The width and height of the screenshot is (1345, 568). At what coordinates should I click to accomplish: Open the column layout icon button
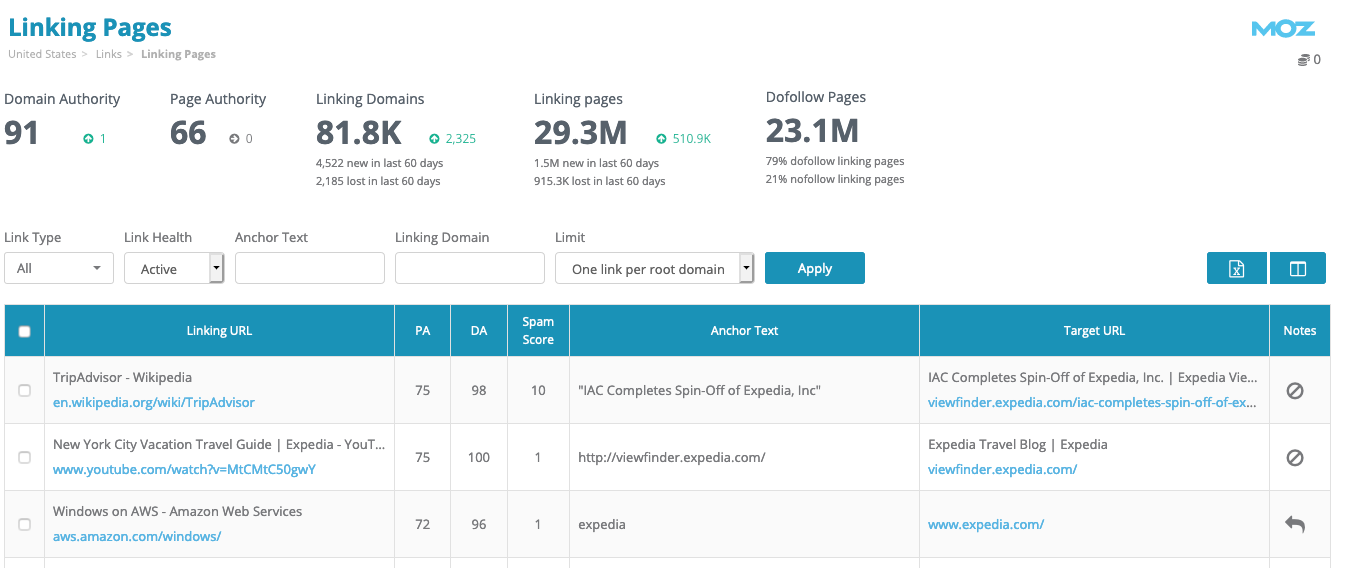pyautogui.click(x=1297, y=268)
